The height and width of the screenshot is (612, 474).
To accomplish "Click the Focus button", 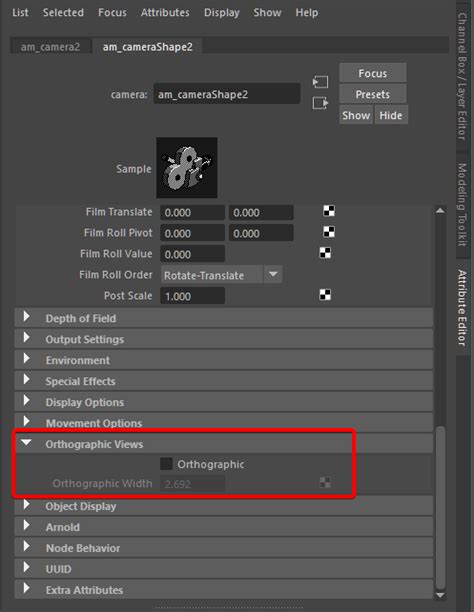I will coord(372,73).
